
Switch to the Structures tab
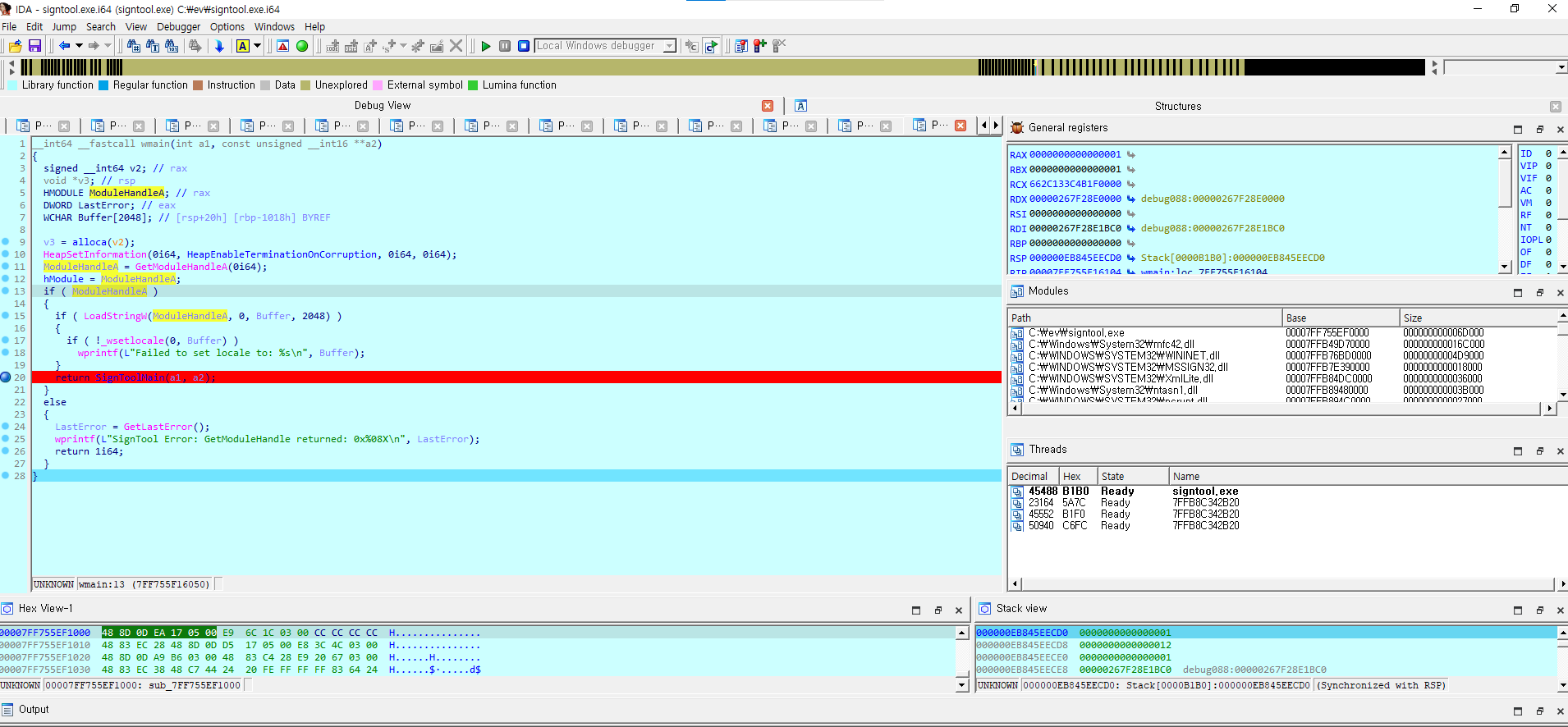click(1177, 107)
